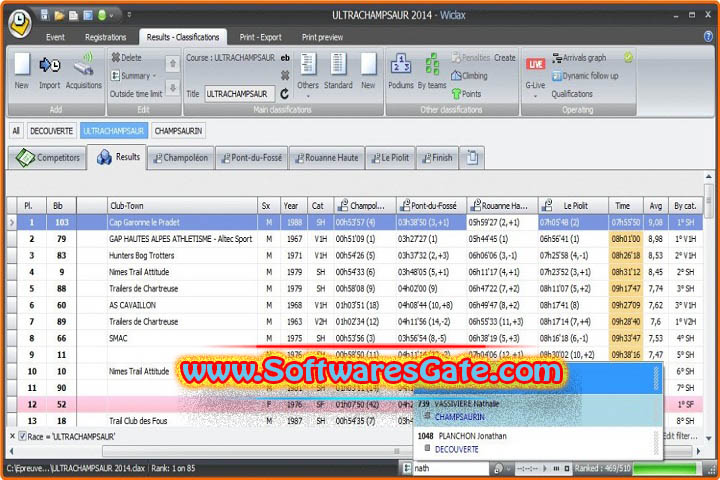
Task: Open the Podiums classification
Action: click(401, 71)
